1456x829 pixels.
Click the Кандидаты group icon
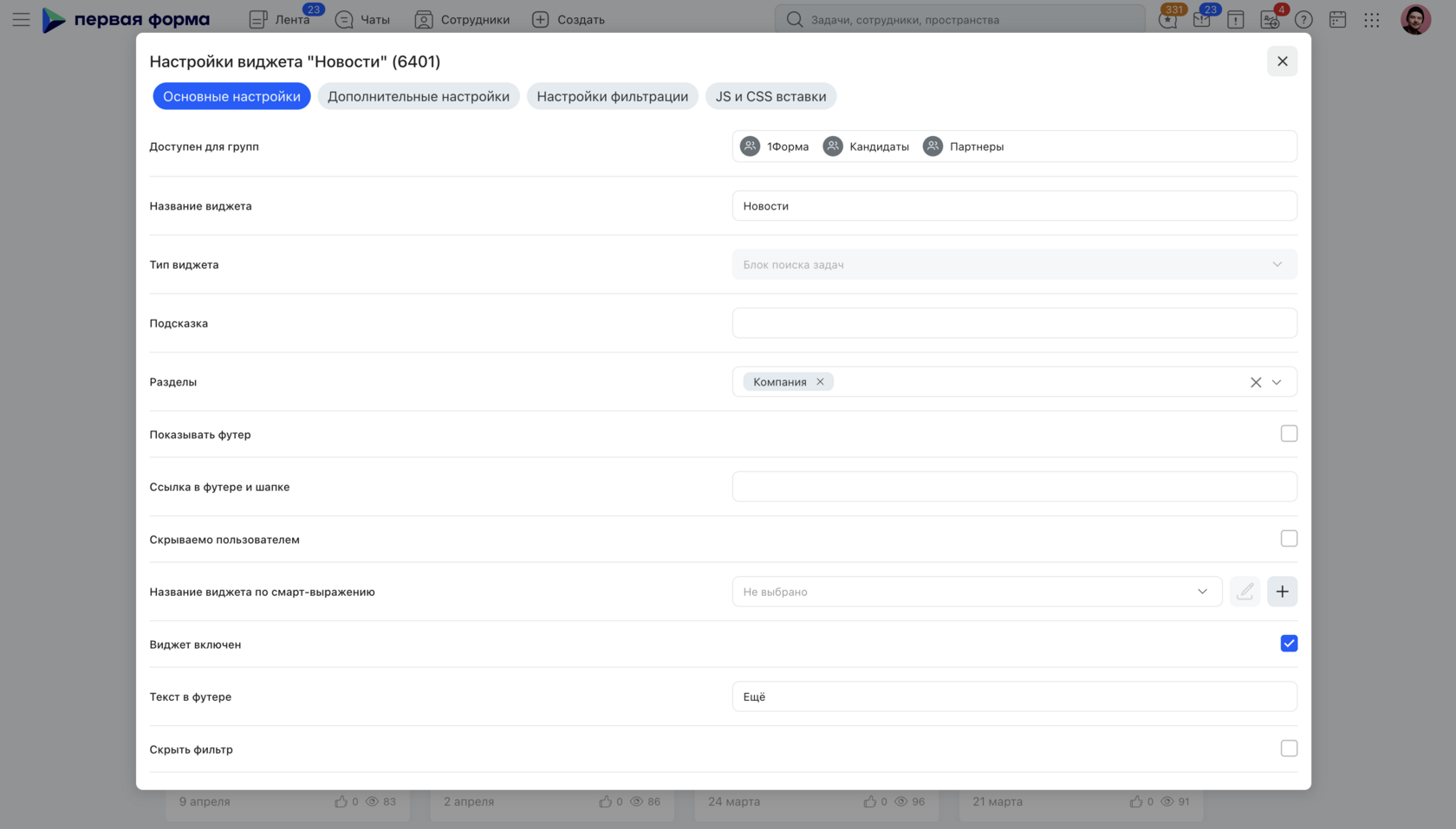pos(832,146)
